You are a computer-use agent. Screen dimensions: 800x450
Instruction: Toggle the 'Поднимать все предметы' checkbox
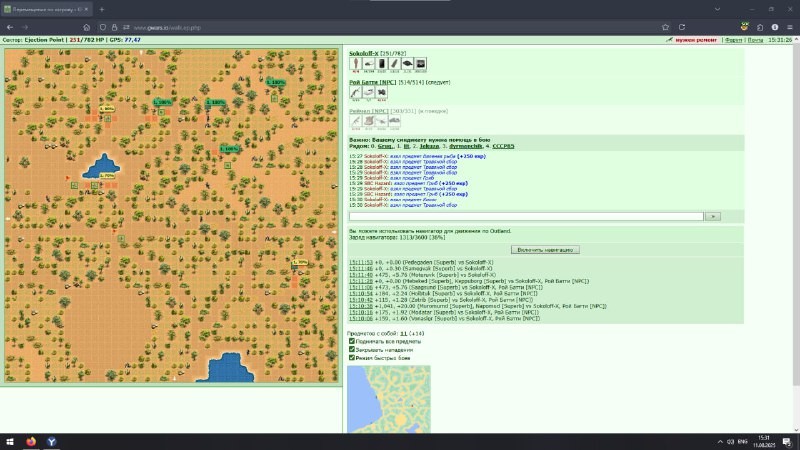[x=352, y=341]
